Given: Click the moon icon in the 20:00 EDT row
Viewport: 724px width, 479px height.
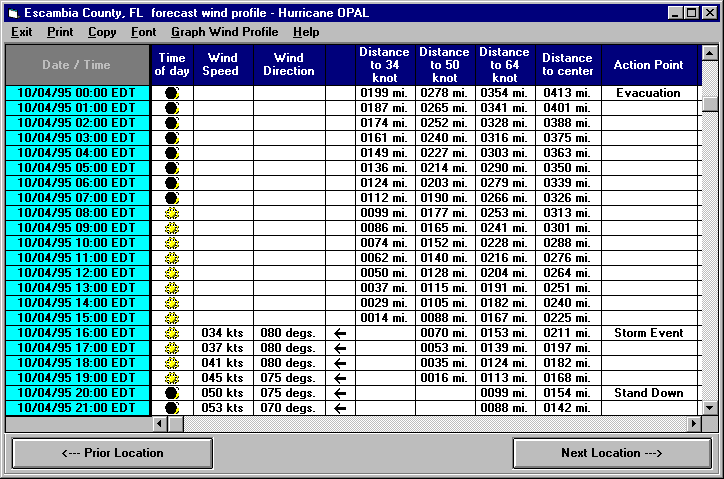Looking at the screenshot, I should pyautogui.click(x=171, y=393).
